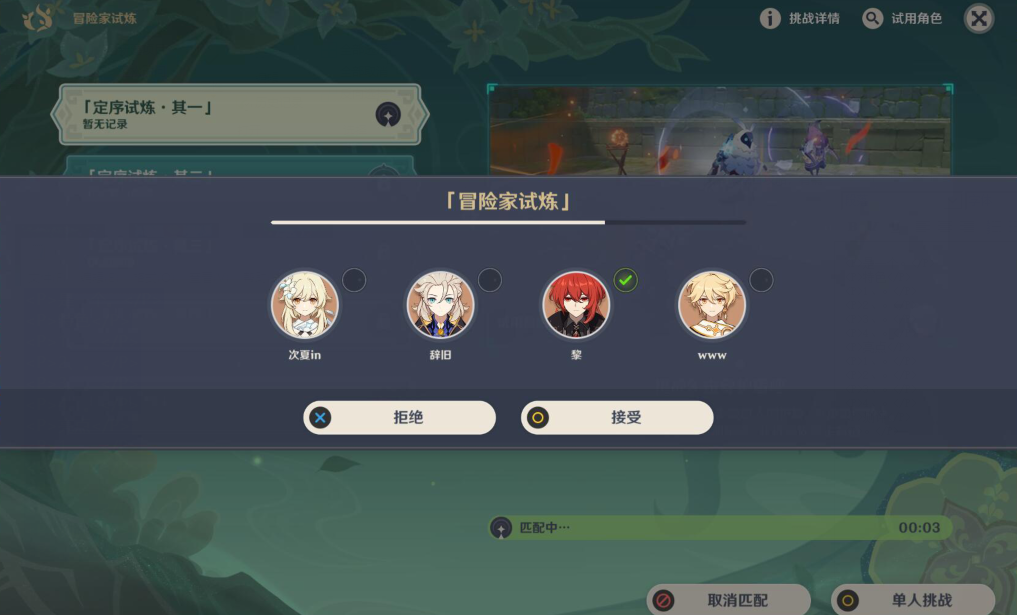Cancel matchmaking via 取消匹配

coord(728,599)
